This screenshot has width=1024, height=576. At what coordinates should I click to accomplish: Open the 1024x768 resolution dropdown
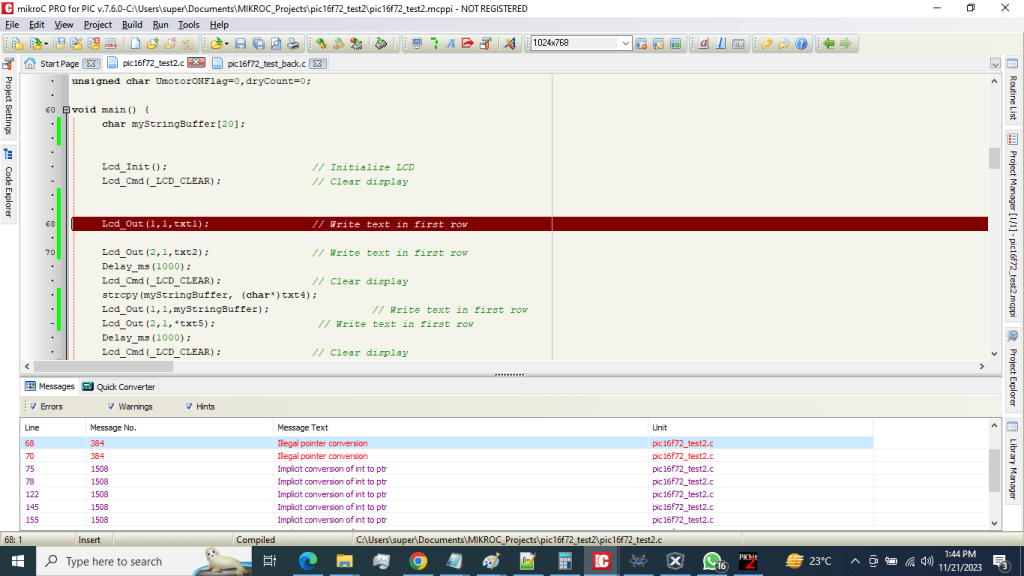[625, 44]
